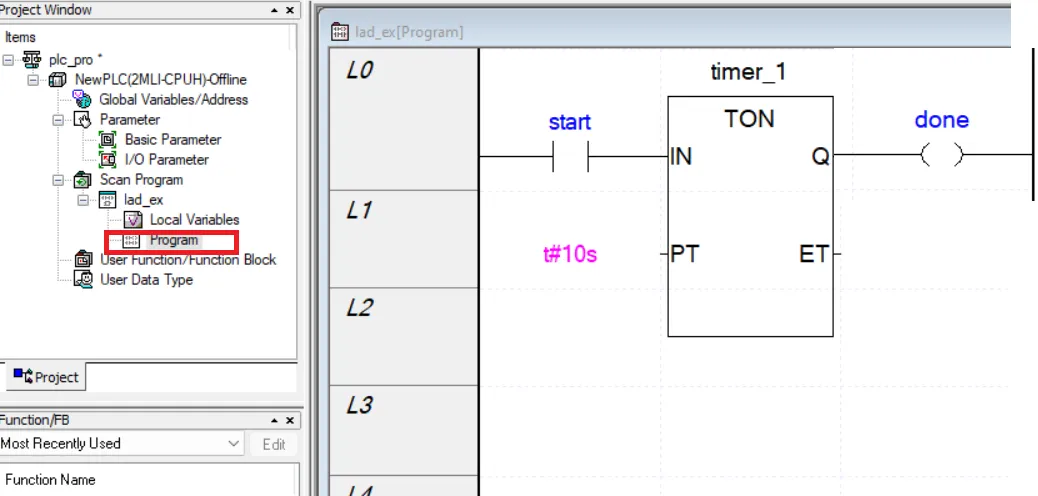Select rung label L1
The width and height of the screenshot is (1038, 496).
[359, 211]
